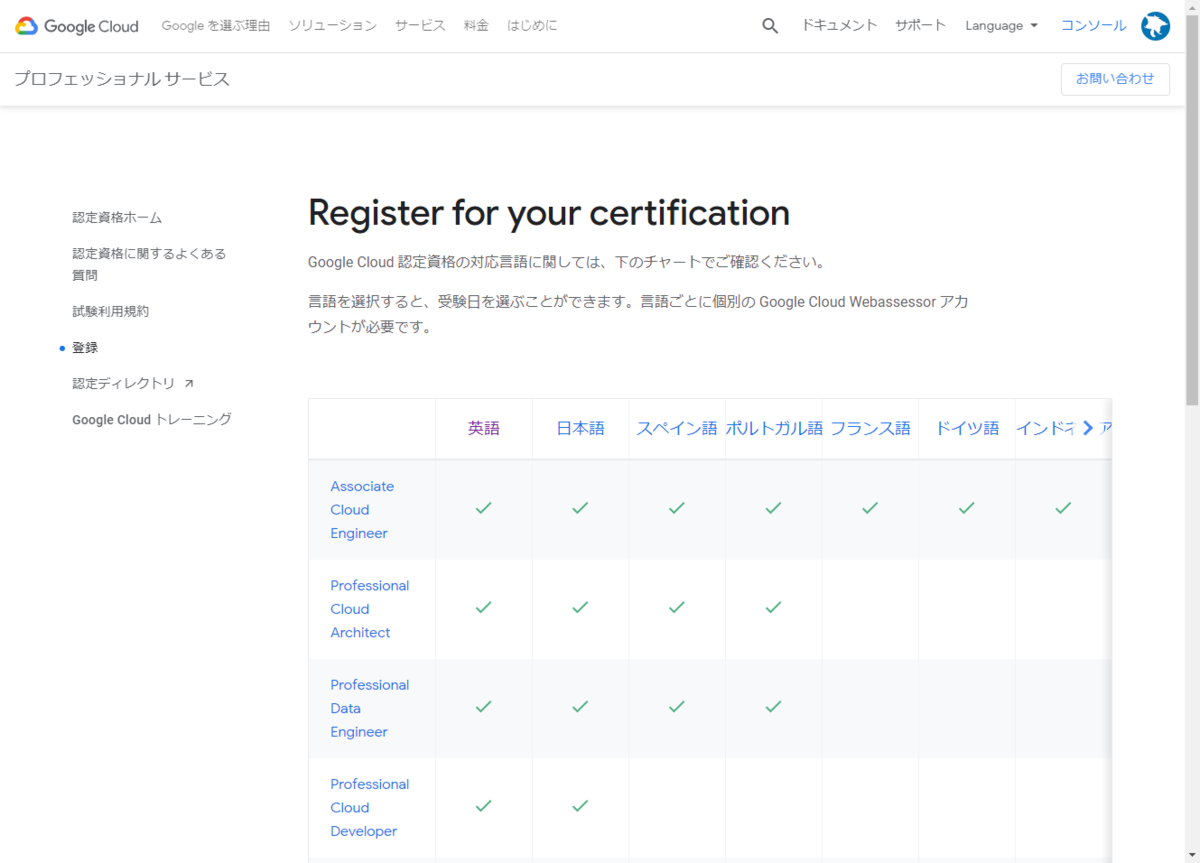Click Professional Cloud Architect 日本語 checkmark
This screenshot has height=863, width=1200.
click(580, 607)
